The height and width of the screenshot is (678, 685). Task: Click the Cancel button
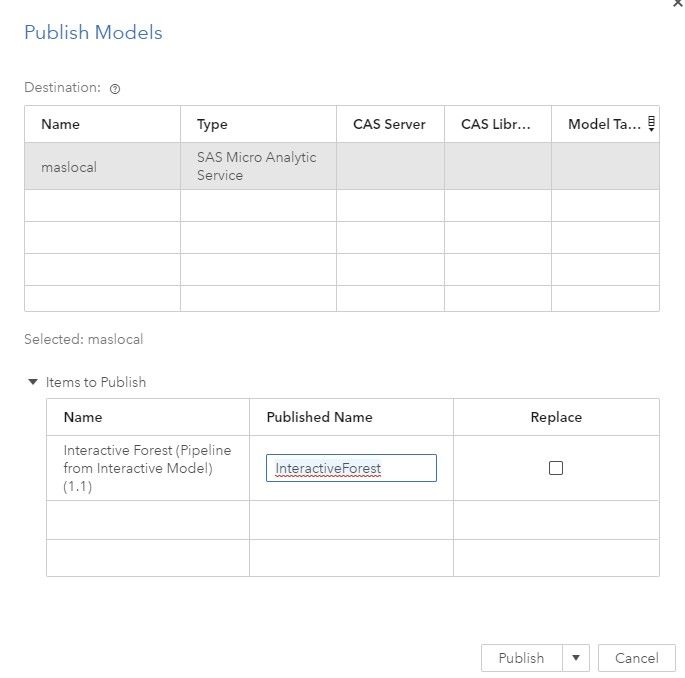pos(636,658)
